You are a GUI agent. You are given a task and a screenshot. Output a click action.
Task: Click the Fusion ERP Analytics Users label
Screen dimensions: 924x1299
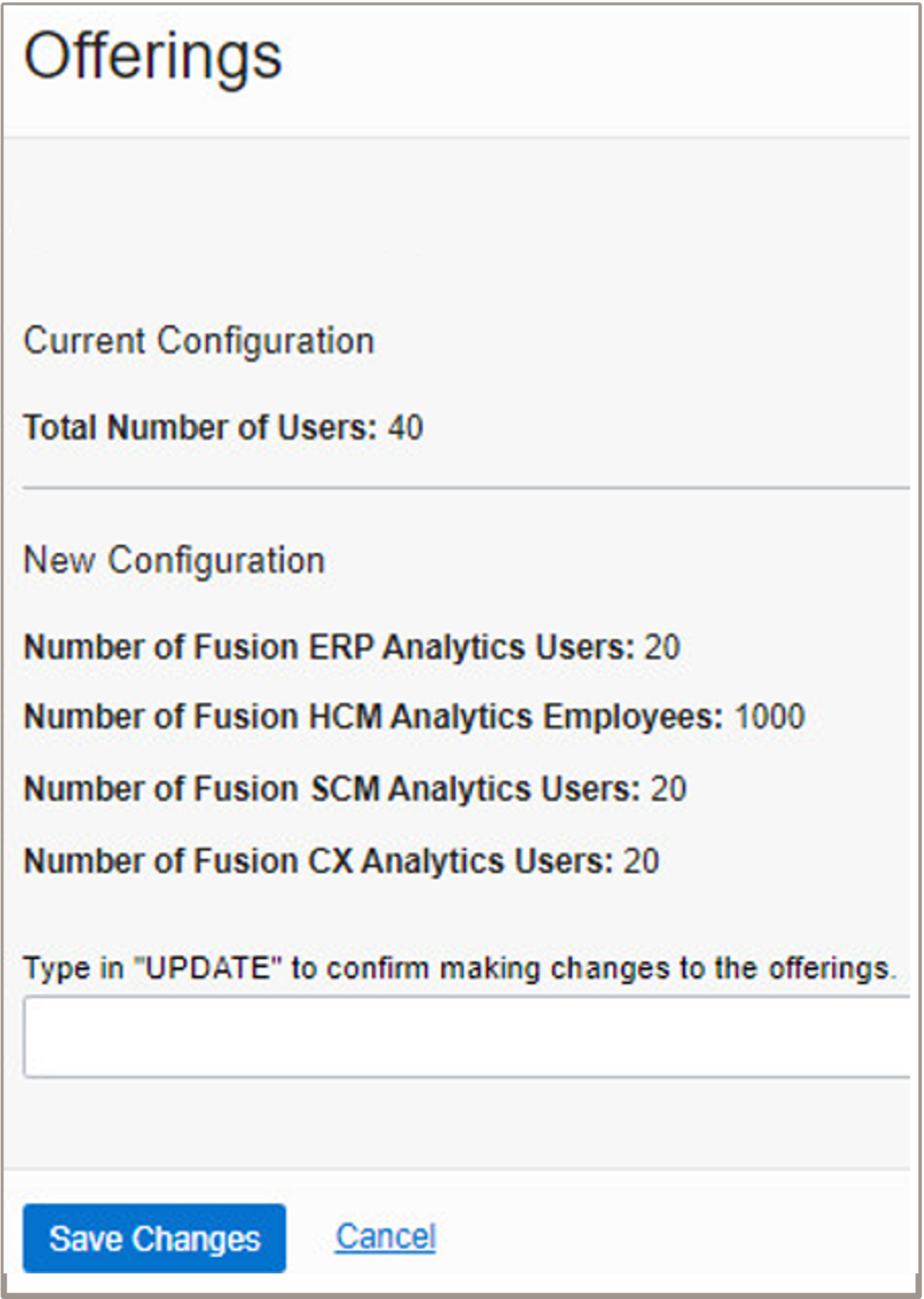coord(329,647)
